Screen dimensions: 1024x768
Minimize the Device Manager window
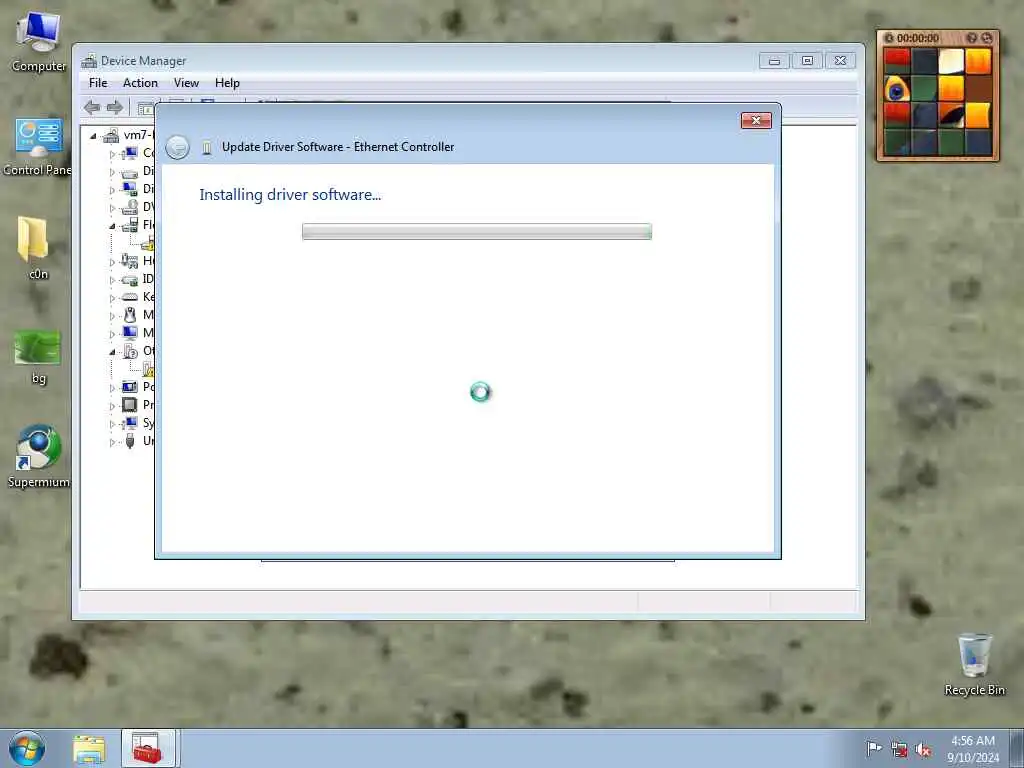coord(774,61)
